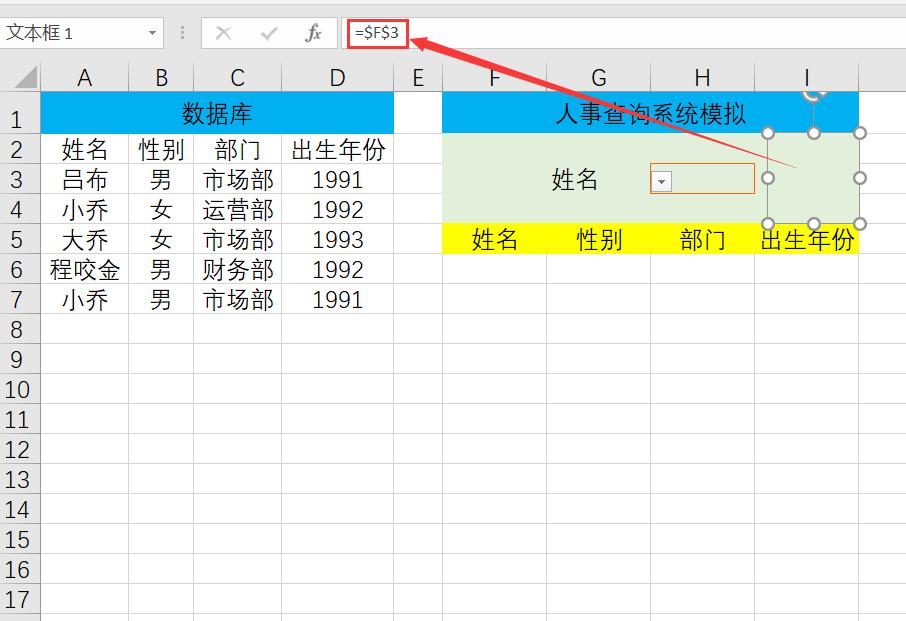
Task: Select the cell containing 财务部
Action: [237, 269]
